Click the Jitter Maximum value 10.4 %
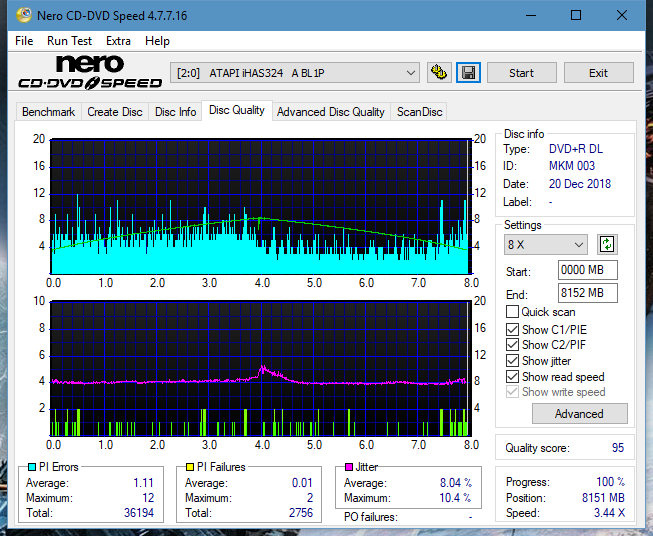 coord(455,498)
